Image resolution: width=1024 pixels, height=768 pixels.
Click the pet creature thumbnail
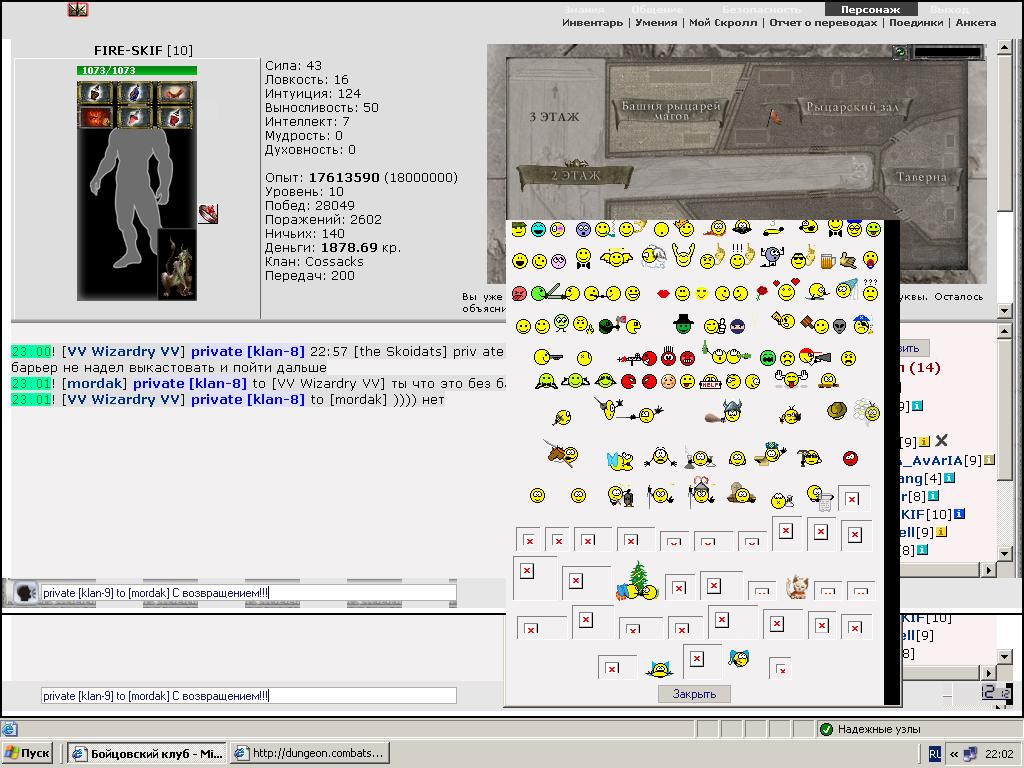tap(177, 264)
